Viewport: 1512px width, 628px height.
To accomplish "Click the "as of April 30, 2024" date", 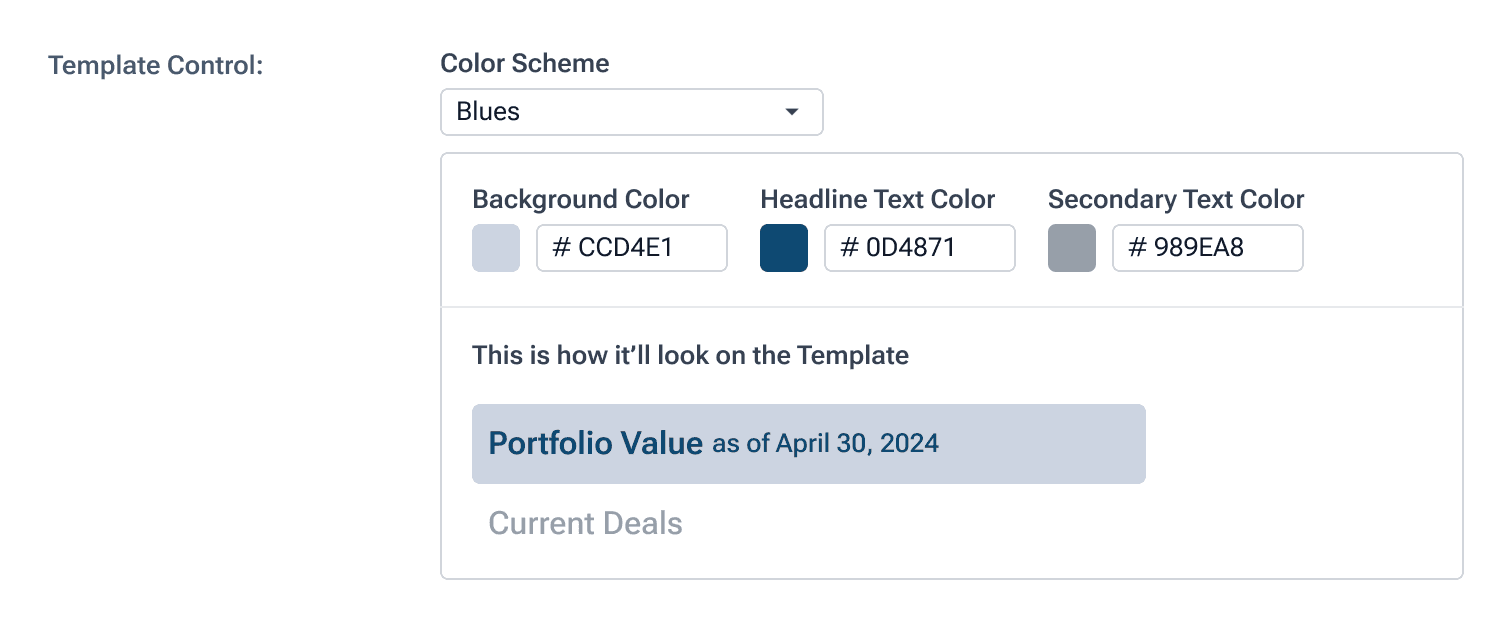I will tap(825, 443).
